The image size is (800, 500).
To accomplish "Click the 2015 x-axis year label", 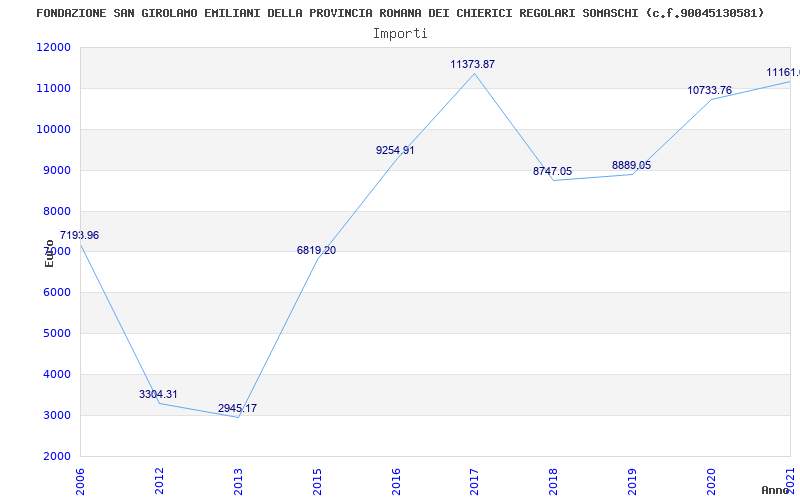I will 317,481.
